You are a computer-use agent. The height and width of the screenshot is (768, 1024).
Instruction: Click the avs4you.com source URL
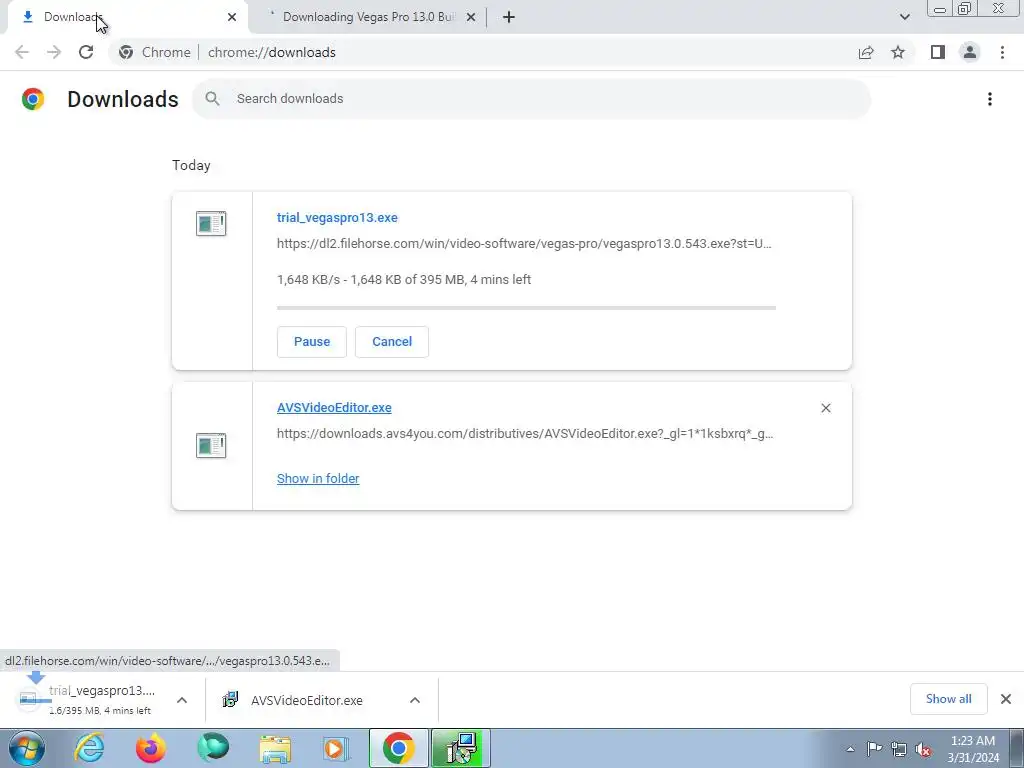525,434
